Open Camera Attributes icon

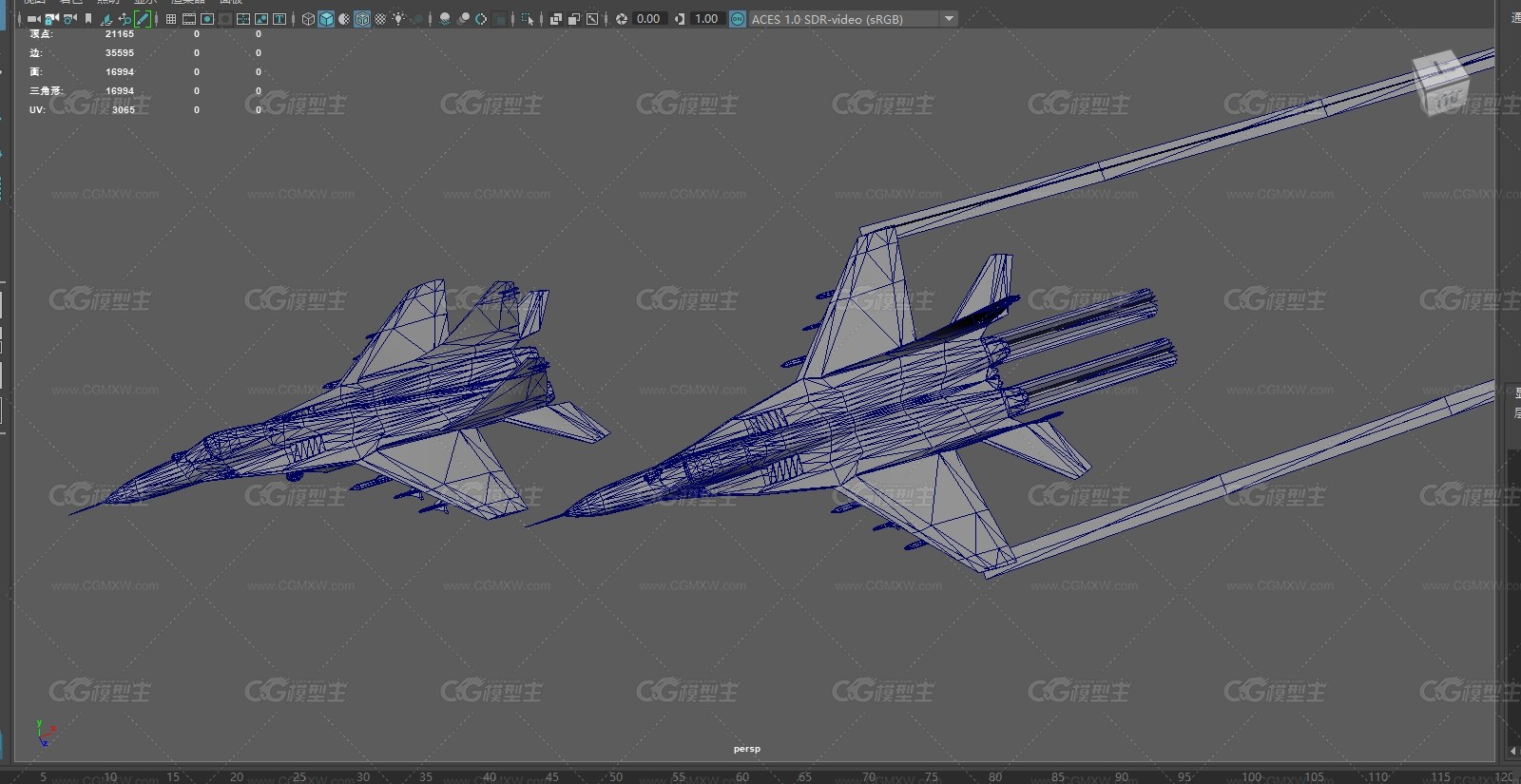tap(69, 19)
